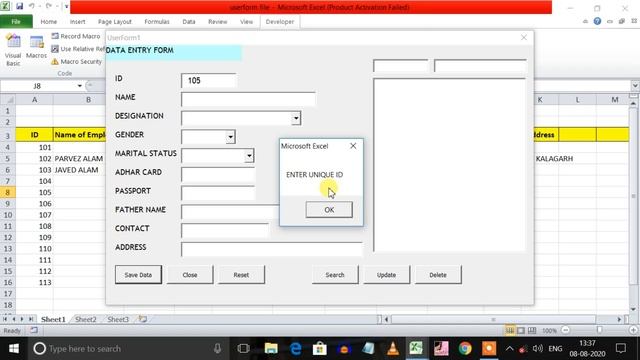Screen dimensions: 640x360
Task: Switch to the Sheet2 tab
Action: (x=86, y=320)
